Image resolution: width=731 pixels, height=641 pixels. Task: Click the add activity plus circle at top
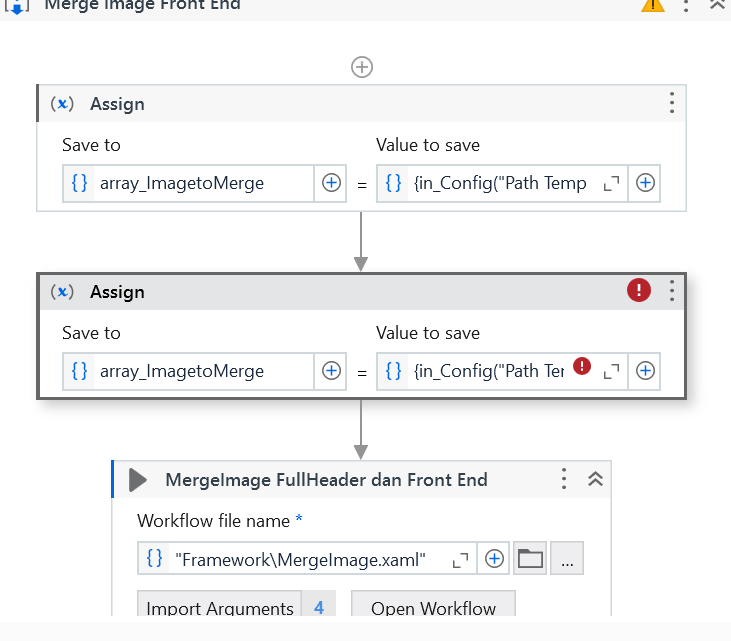(362, 67)
